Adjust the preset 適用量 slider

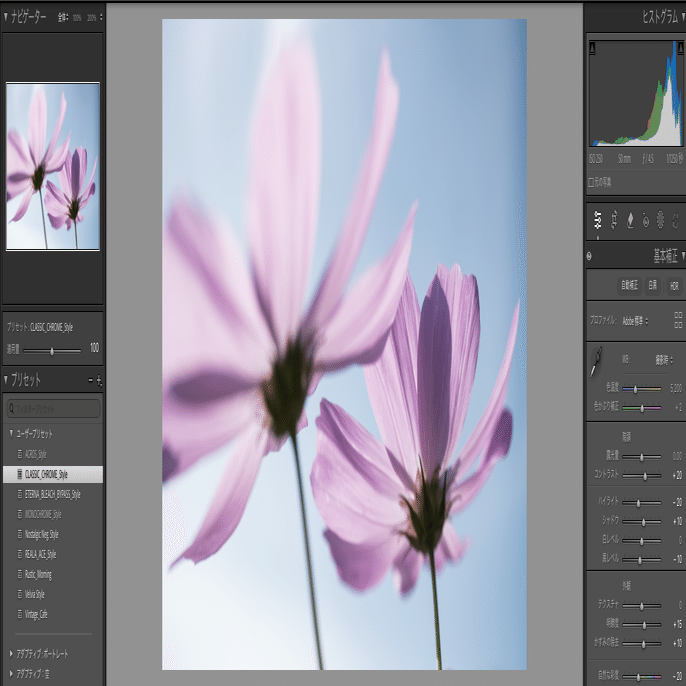52,351
